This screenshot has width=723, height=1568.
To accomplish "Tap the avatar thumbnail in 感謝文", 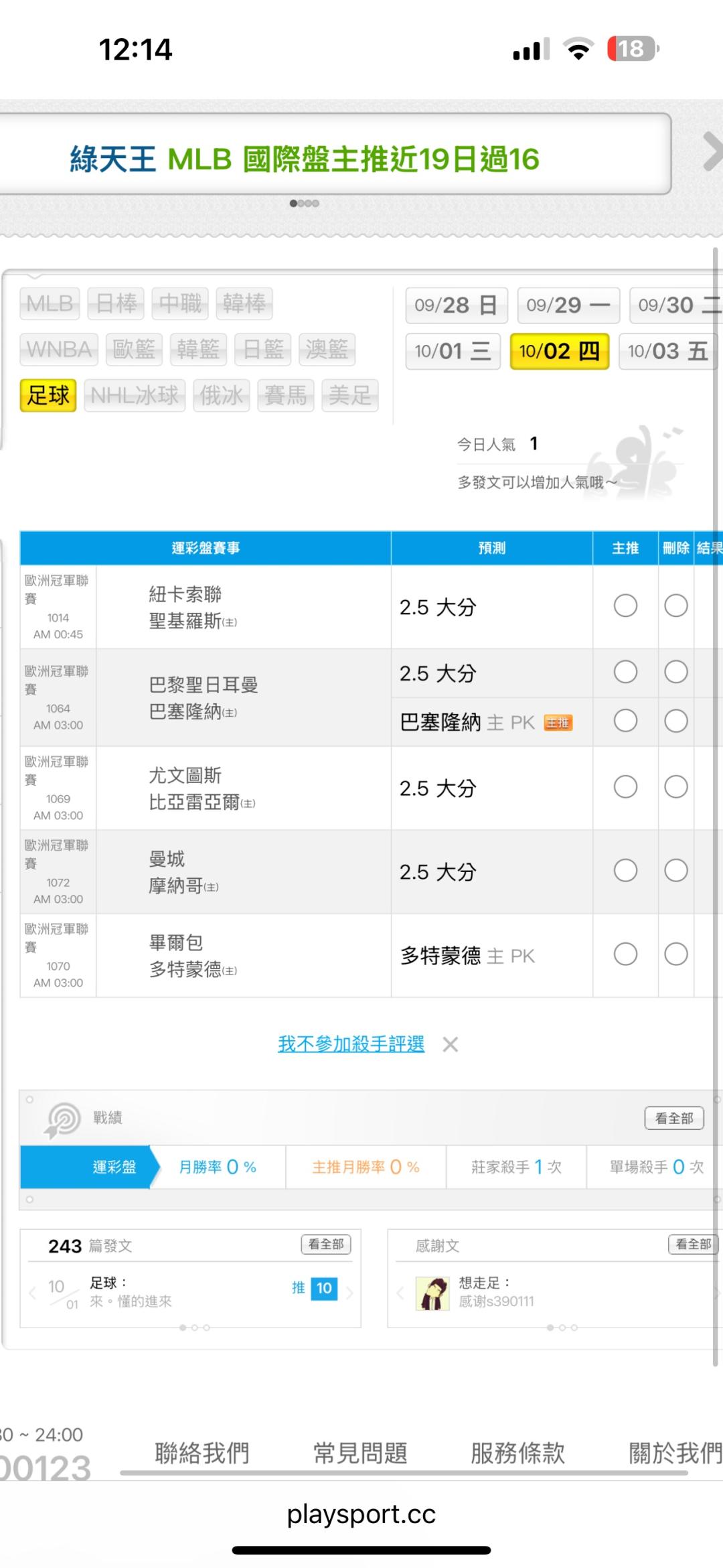I will point(432,1293).
